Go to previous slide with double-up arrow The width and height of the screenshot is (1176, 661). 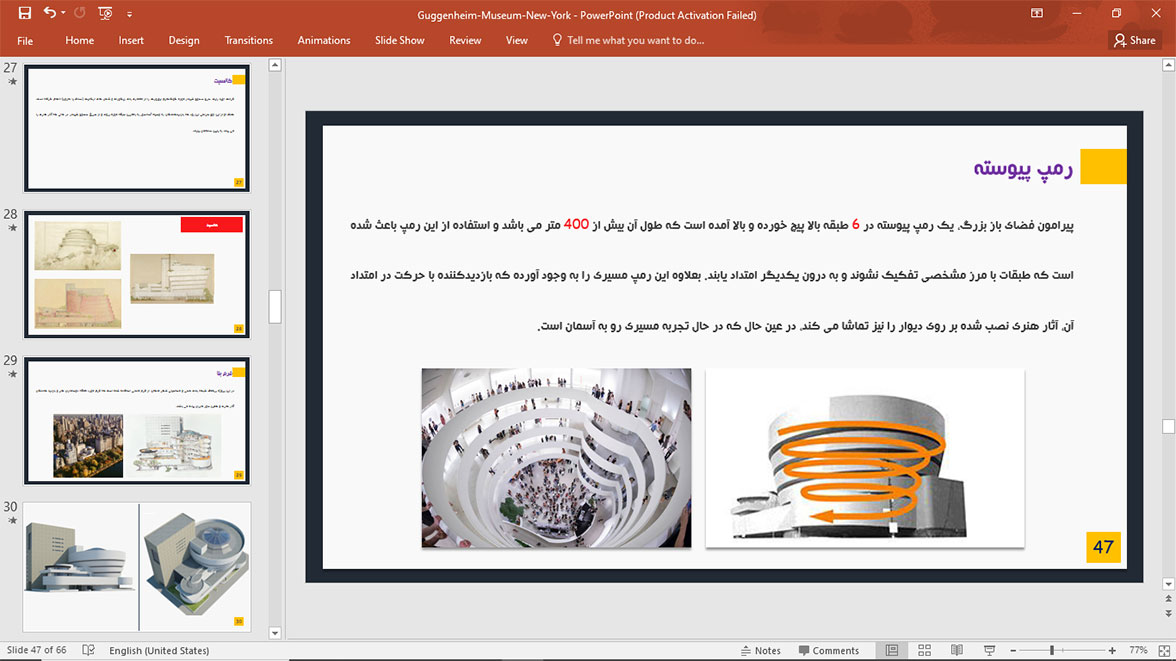pos(1168,599)
